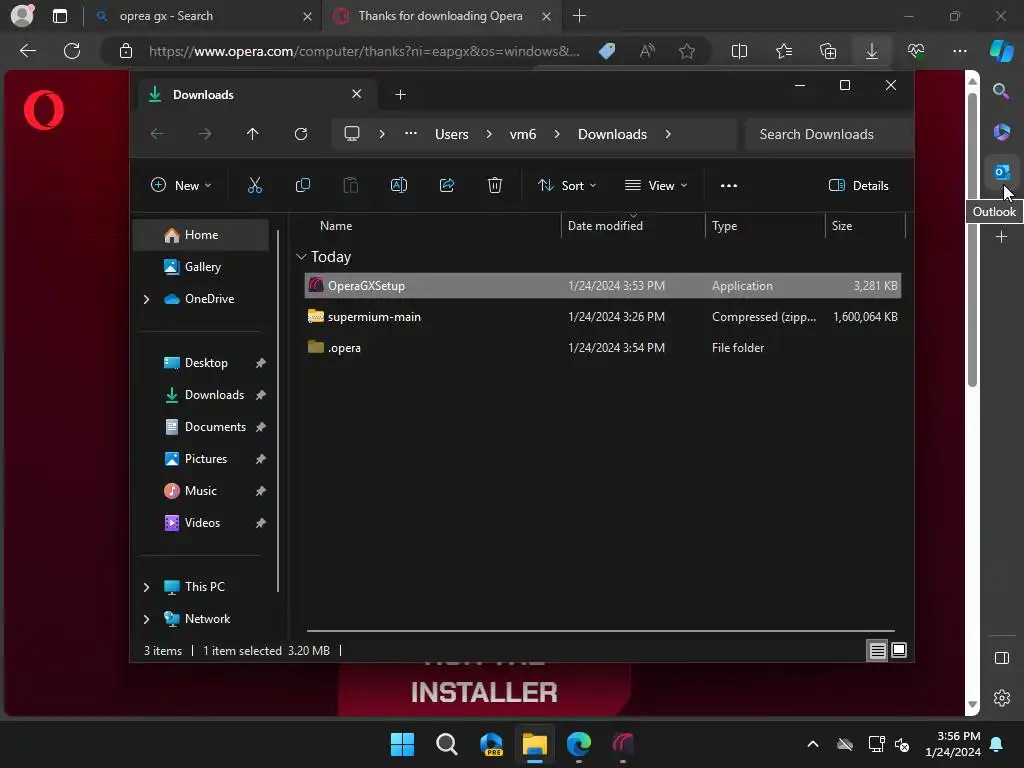Collapse the Today group
1024x768 pixels.
[x=301, y=257]
